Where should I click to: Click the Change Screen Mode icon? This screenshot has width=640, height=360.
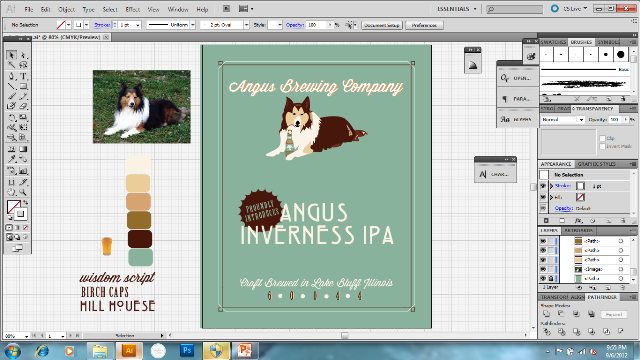(x=17, y=248)
